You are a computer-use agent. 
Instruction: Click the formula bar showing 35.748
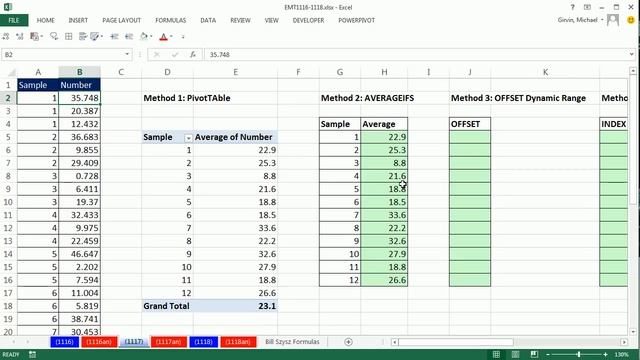point(416,54)
